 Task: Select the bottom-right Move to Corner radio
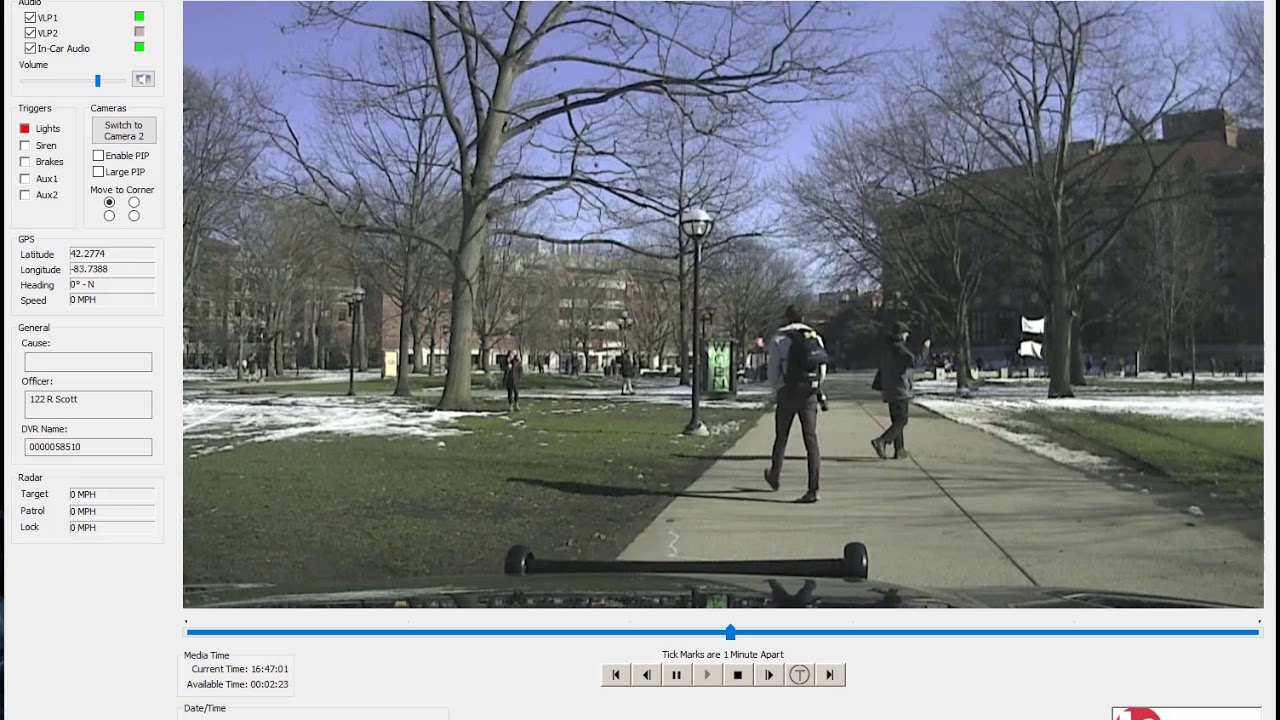(x=134, y=216)
